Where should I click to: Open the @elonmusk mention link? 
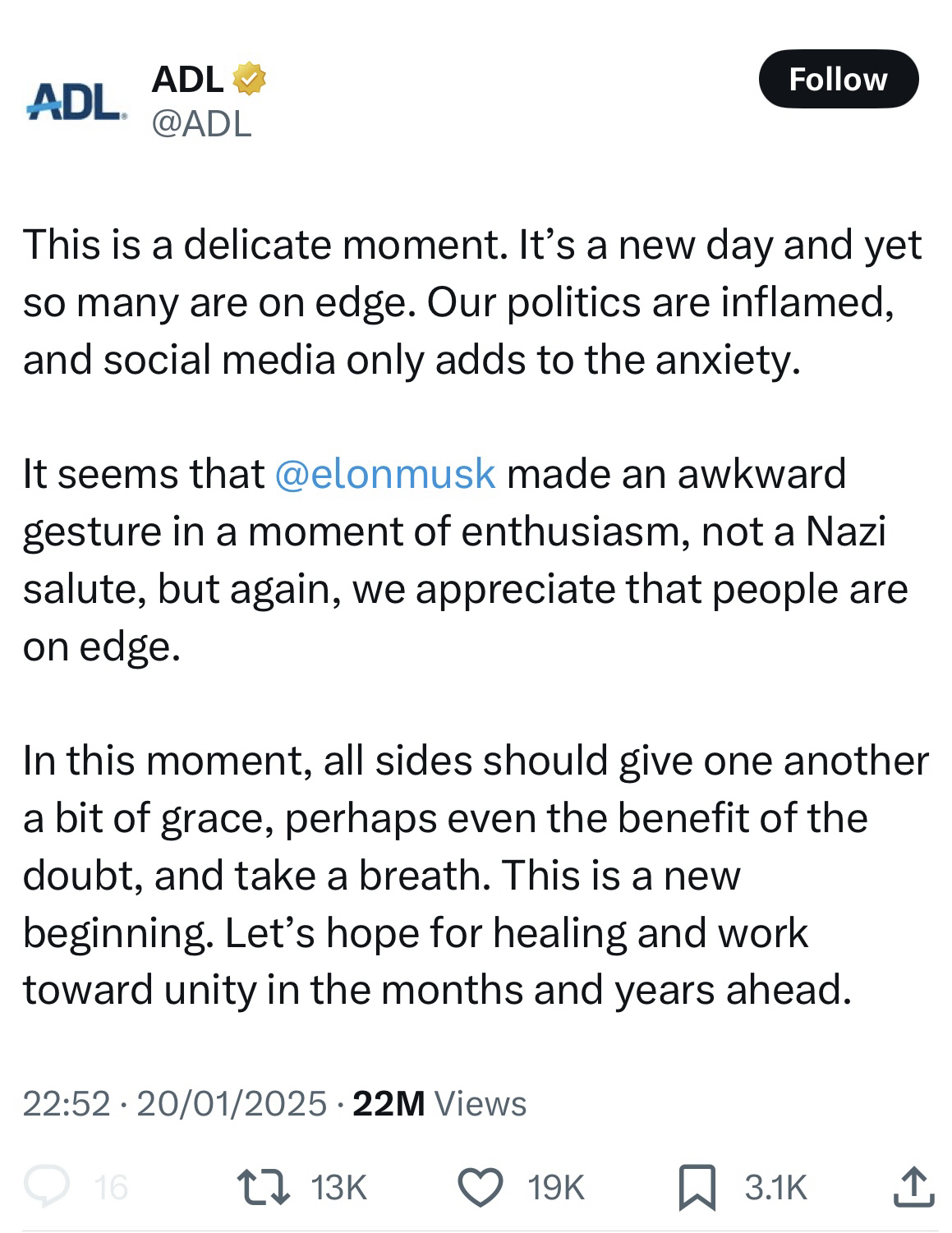click(385, 474)
